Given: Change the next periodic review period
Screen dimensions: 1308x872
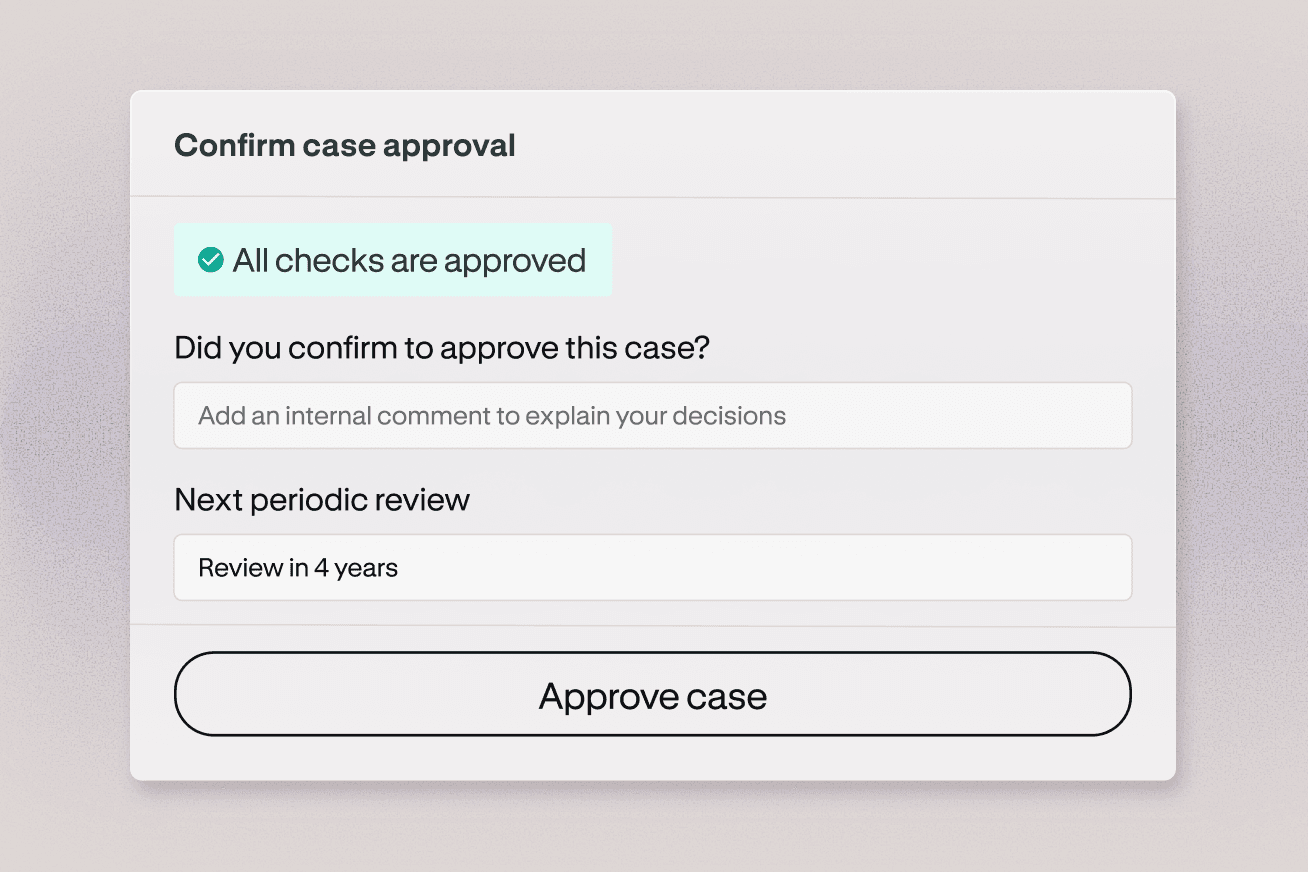Looking at the screenshot, I should click(x=652, y=567).
